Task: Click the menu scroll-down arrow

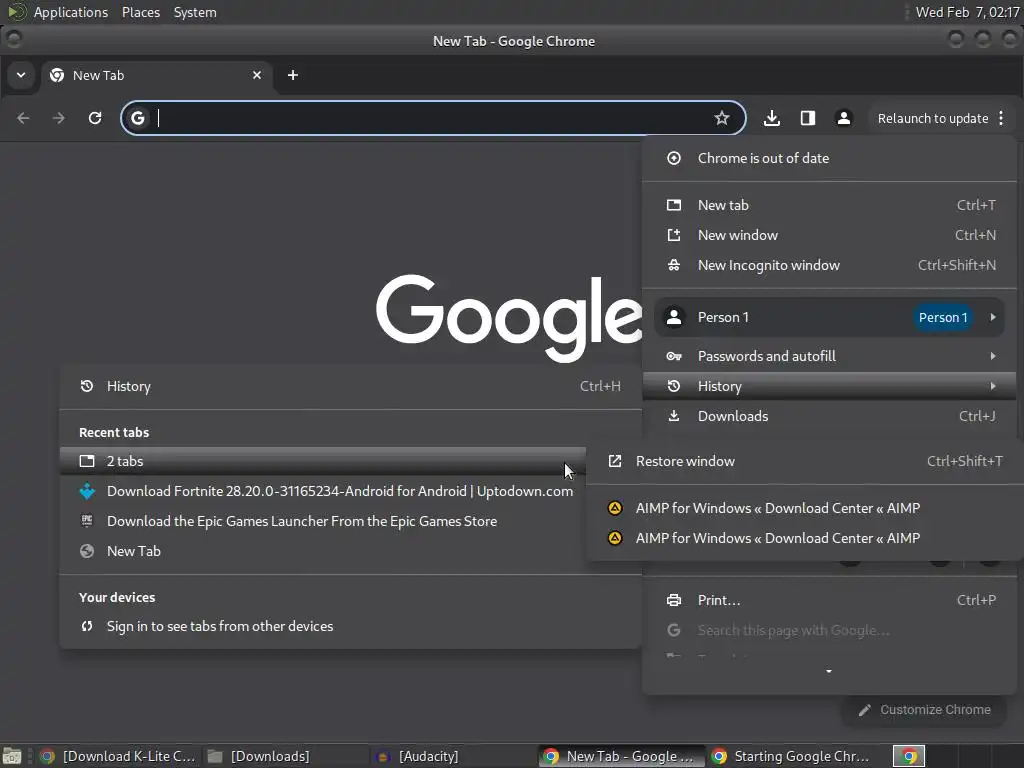Action: point(829,671)
